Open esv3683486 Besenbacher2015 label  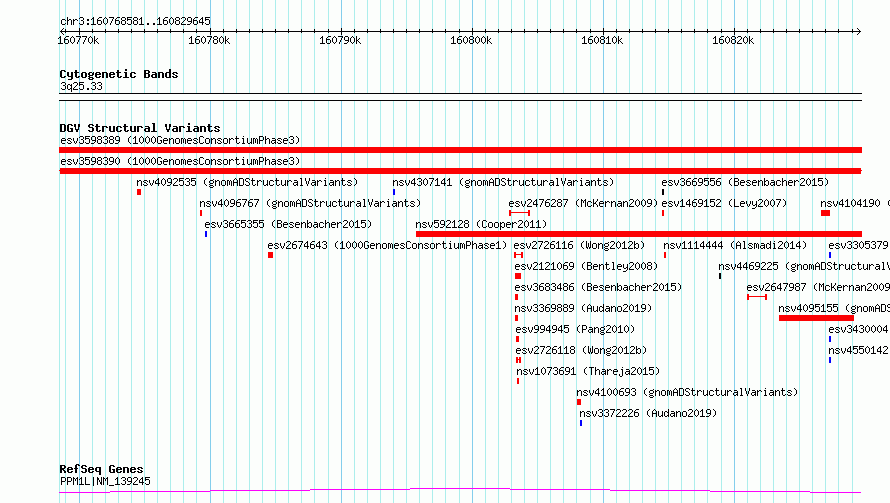coord(598,287)
